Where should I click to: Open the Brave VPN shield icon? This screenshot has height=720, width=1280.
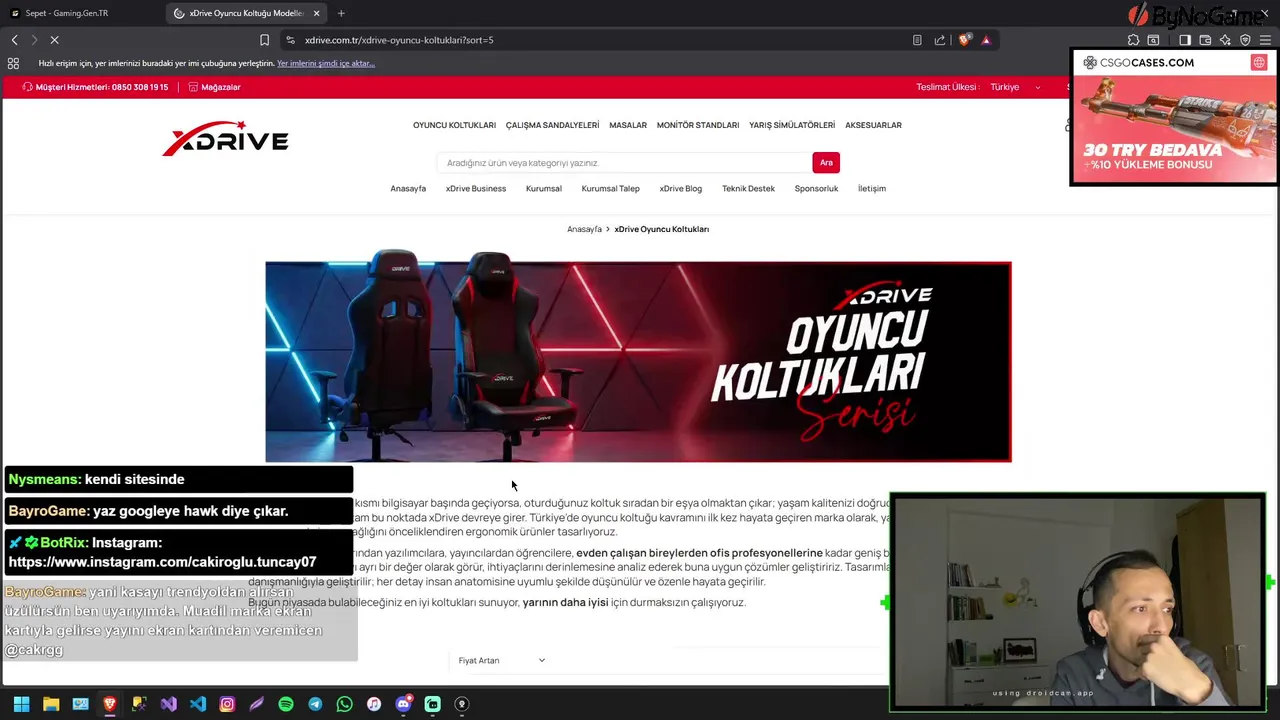point(1245,40)
